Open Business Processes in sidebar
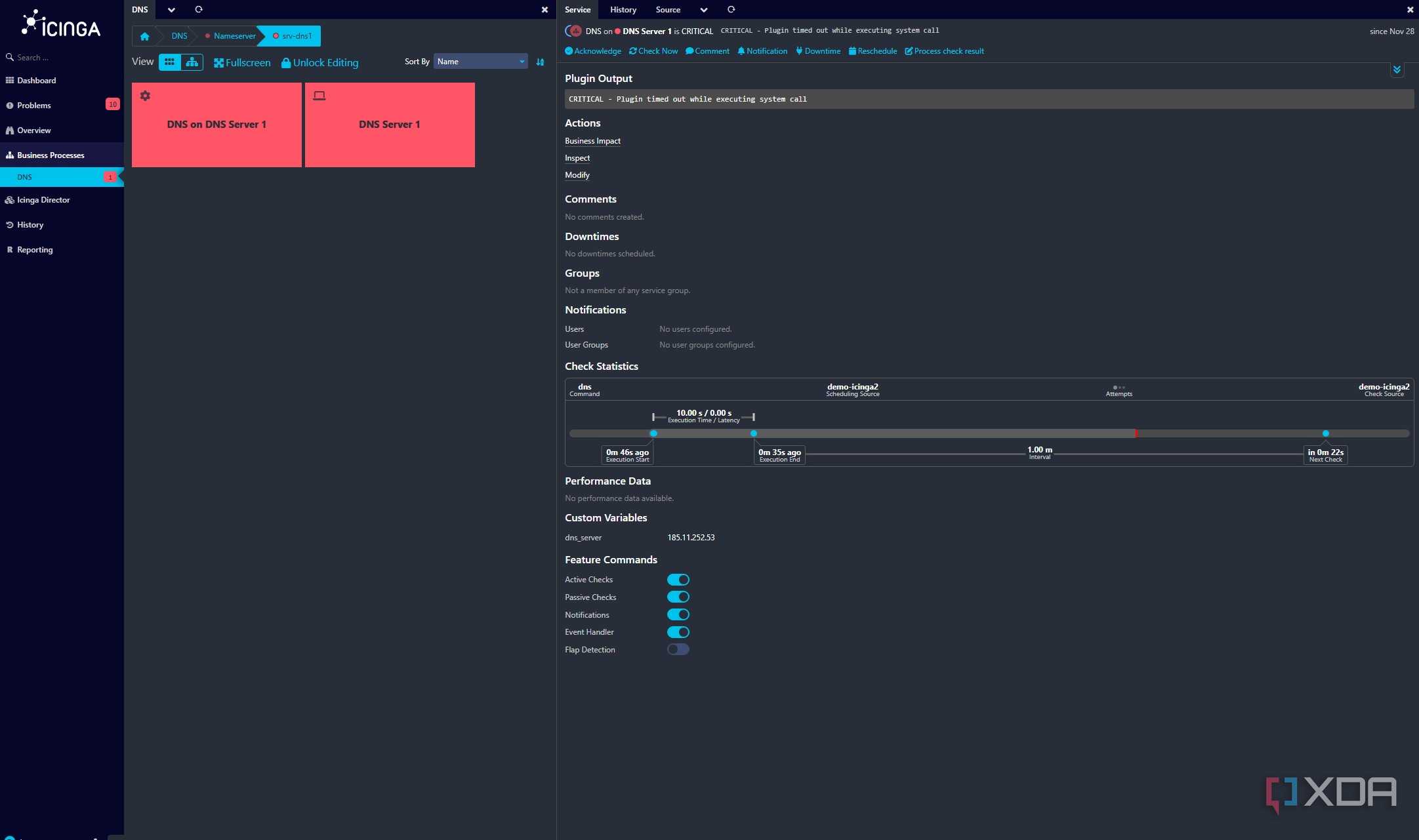Screen dimensions: 1419x840 tap(62, 155)
